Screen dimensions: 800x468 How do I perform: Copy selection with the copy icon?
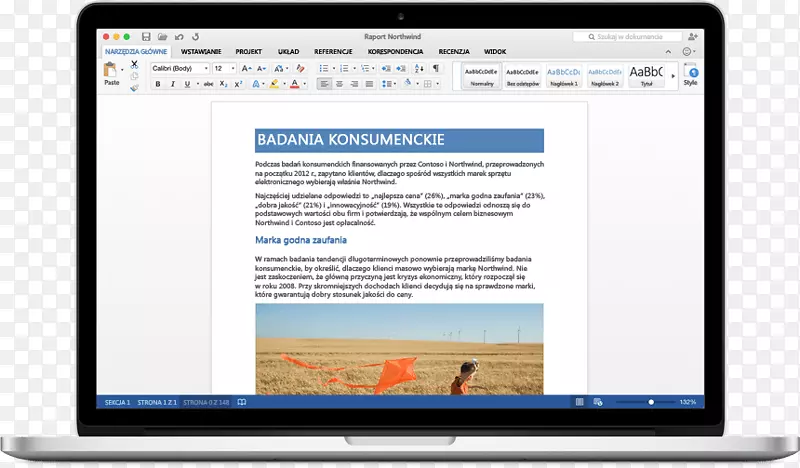(x=134, y=77)
